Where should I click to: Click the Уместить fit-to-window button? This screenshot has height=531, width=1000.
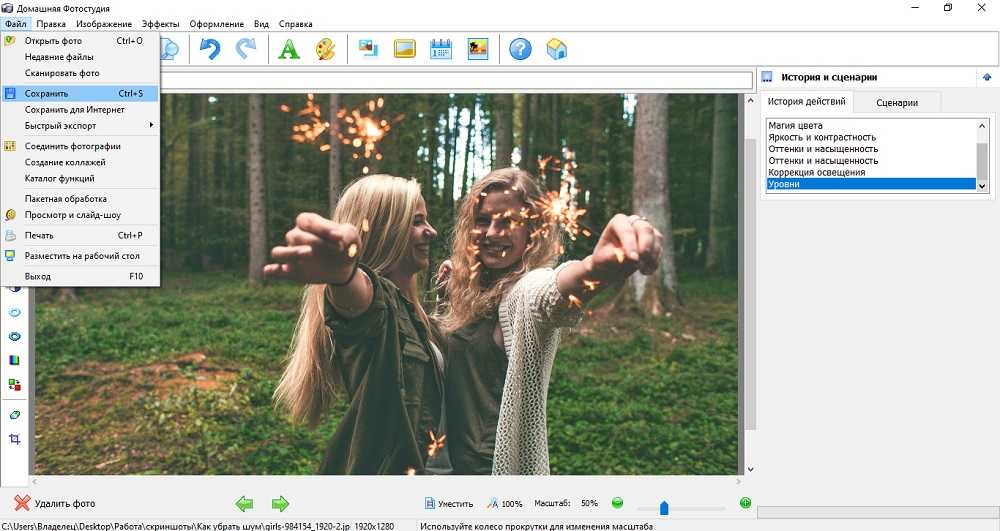click(449, 504)
